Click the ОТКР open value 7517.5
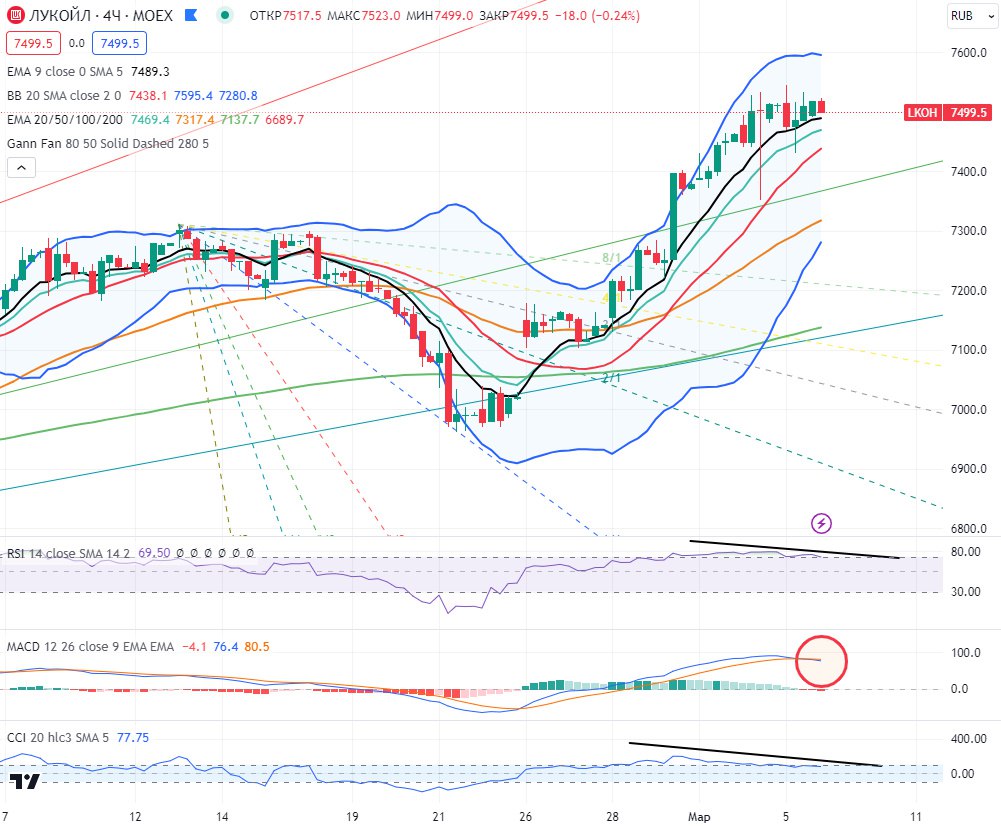The height and width of the screenshot is (829, 1001). (302, 15)
